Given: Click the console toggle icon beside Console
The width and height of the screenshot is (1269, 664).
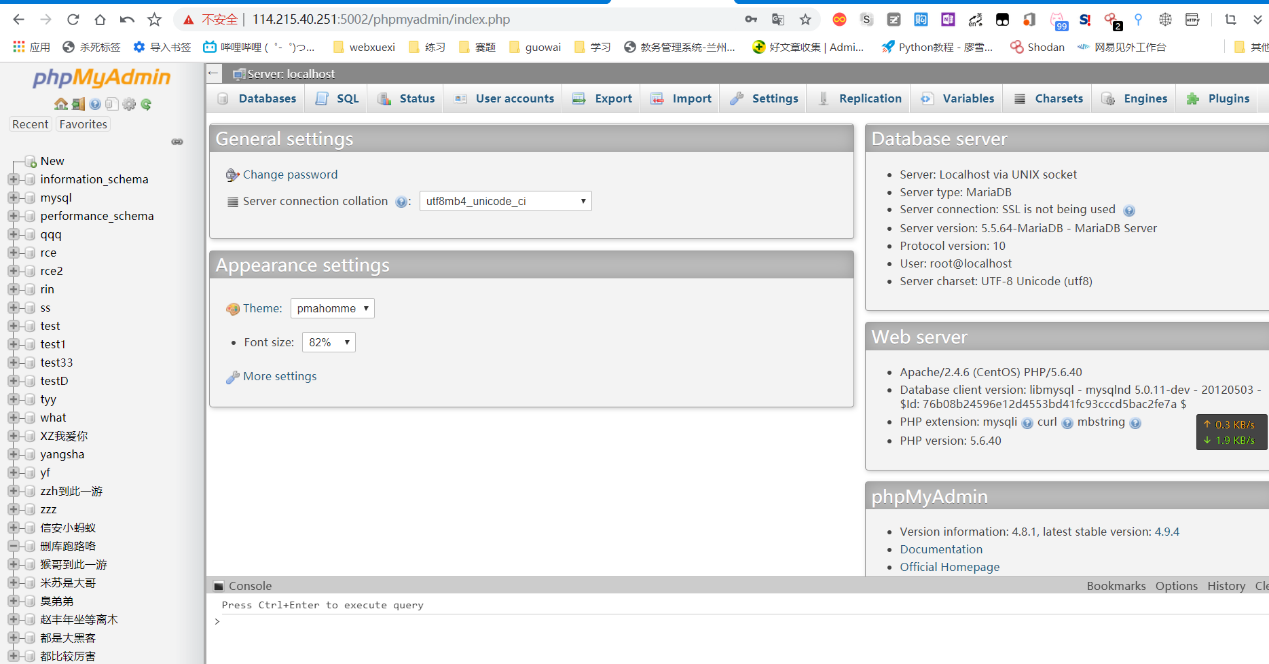Looking at the screenshot, I should pos(219,586).
